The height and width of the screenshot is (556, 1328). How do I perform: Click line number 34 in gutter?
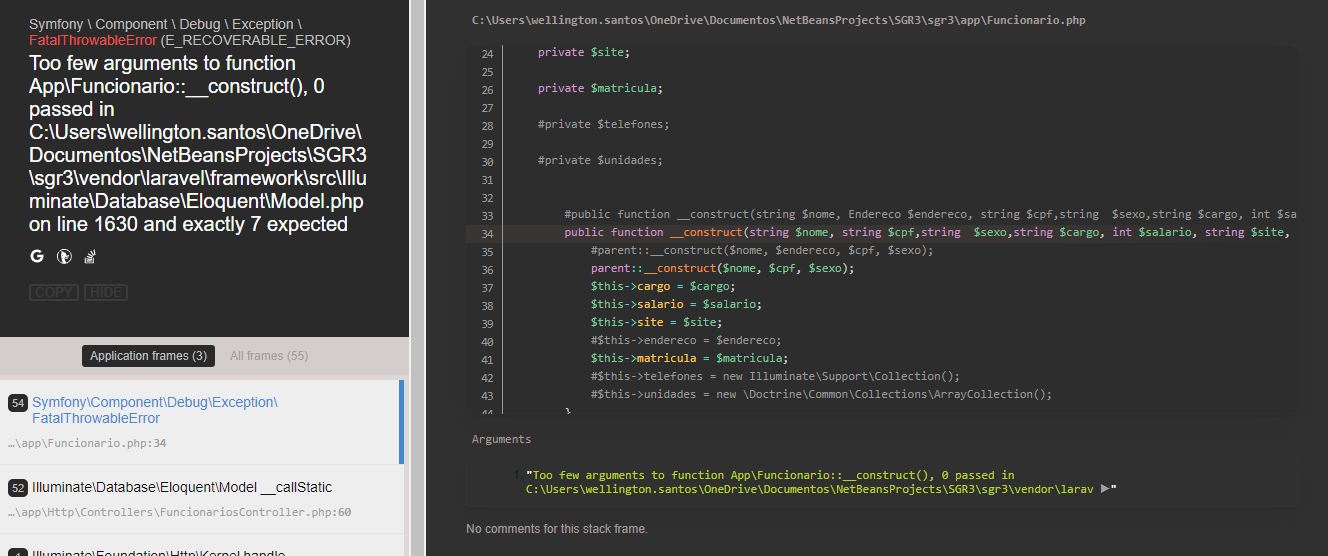(487, 234)
